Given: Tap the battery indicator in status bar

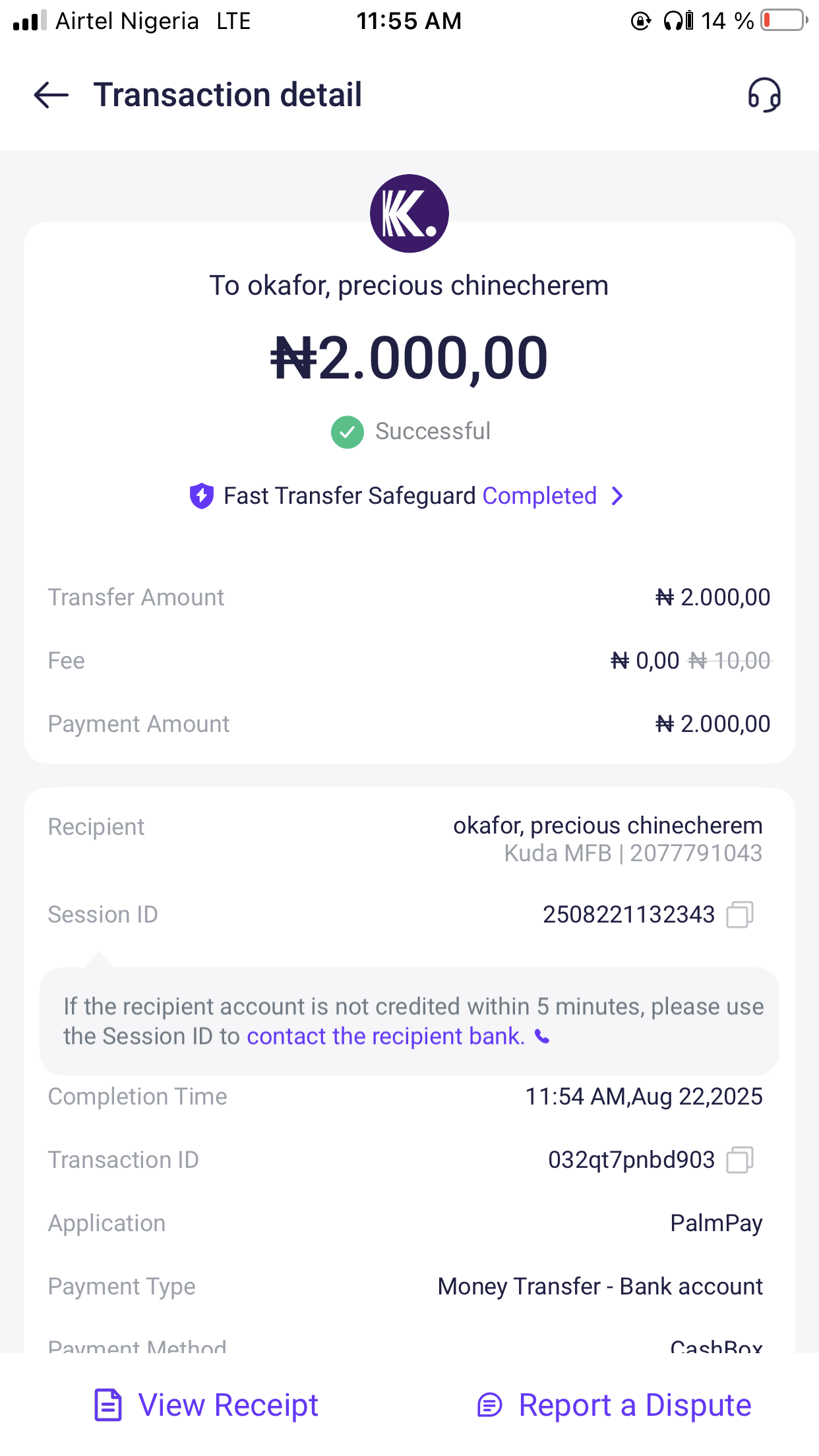Looking at the screenshot, I should (x=783, y=20).
